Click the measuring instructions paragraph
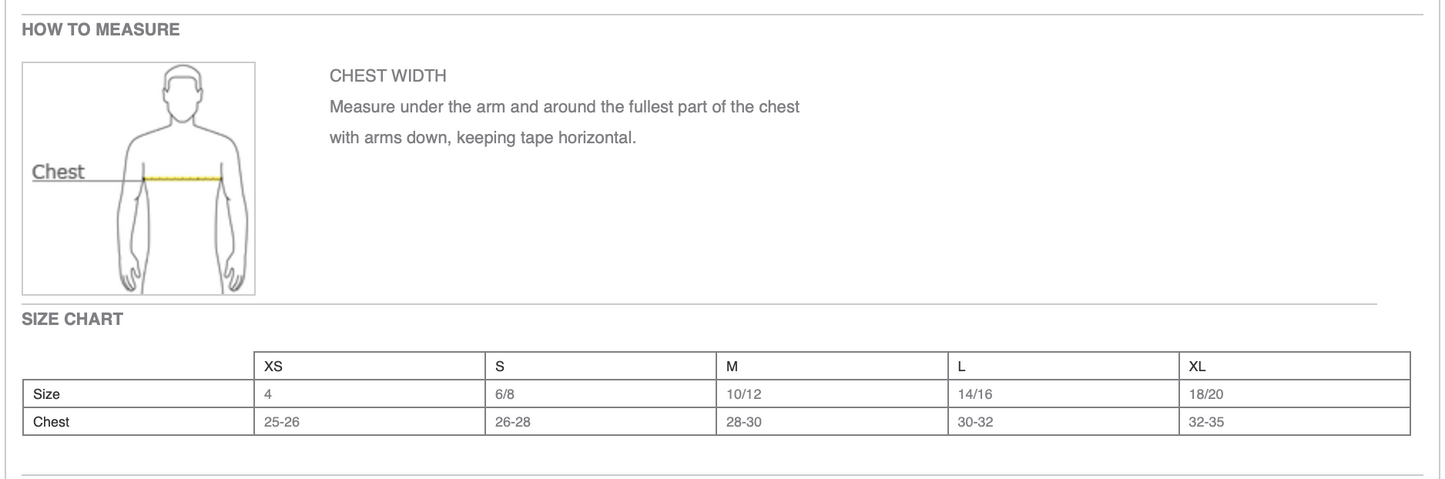The height and width of the screenshot is (479, 1445). click(x=564, y=122)
